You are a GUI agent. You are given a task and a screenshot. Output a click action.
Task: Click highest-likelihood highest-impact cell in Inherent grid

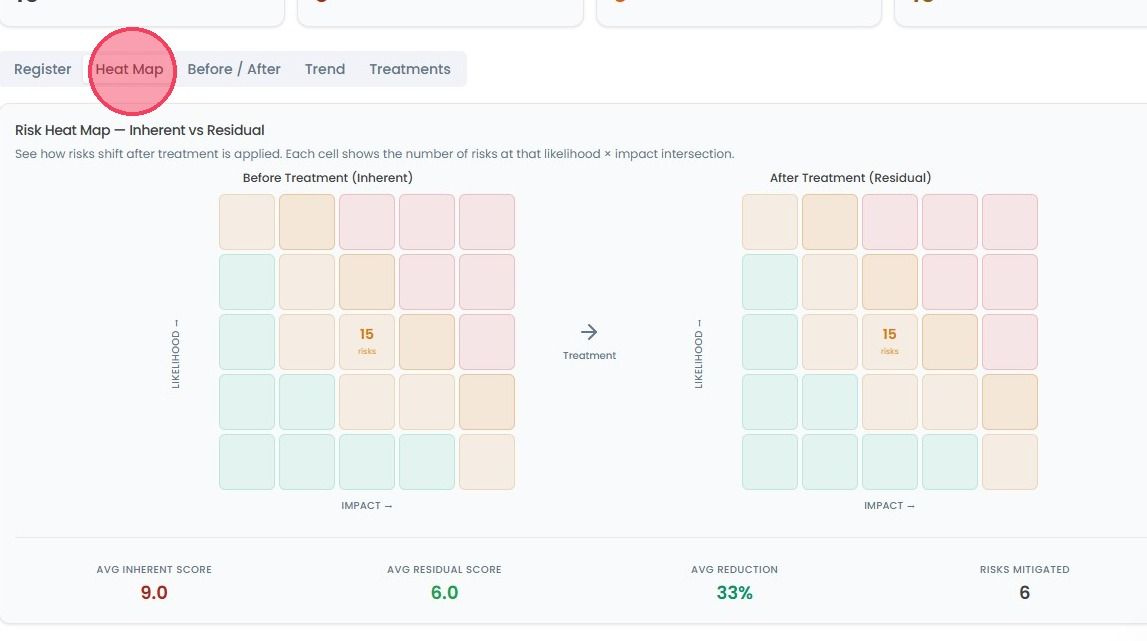point(486,222)
